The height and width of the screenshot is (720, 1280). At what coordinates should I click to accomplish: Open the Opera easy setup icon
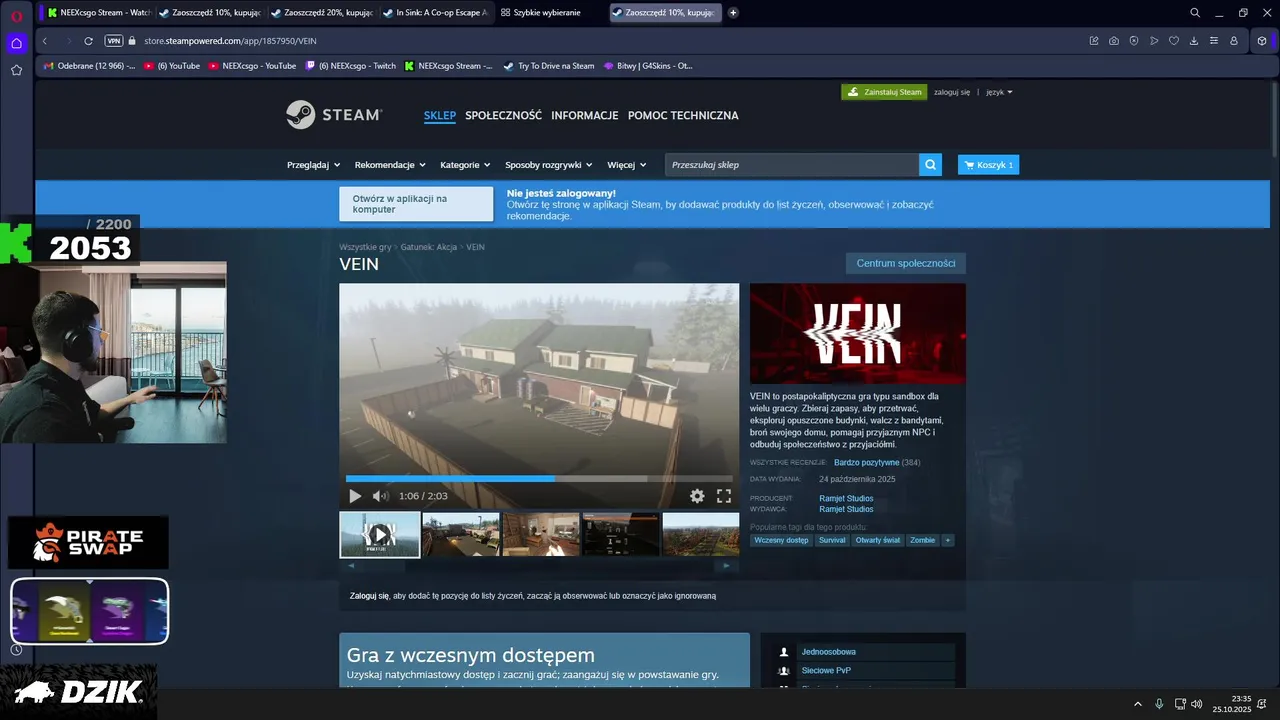pos(1214,41)
